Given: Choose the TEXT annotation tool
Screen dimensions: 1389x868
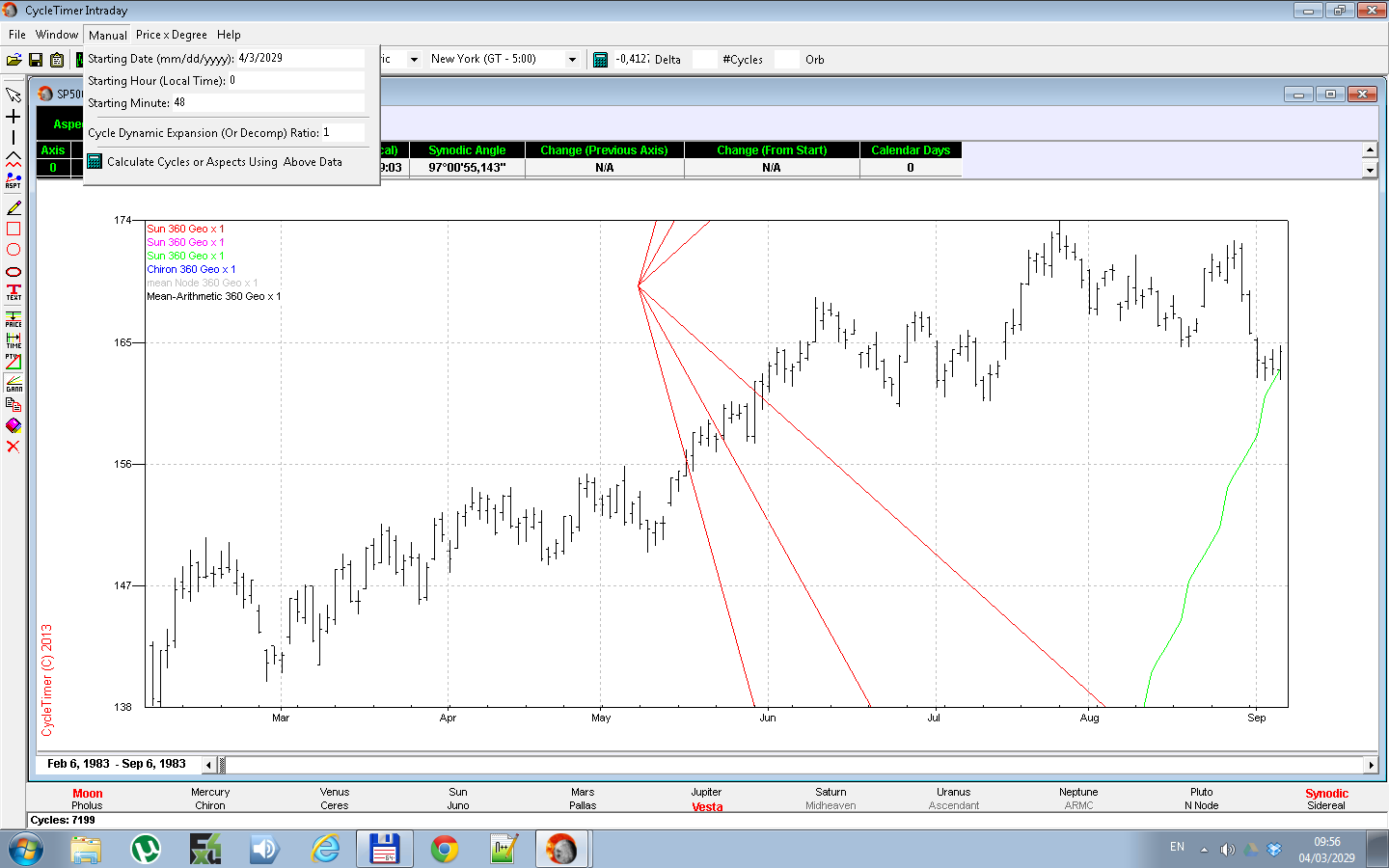Looking at the screenshot, I should [x=14, y=292].
